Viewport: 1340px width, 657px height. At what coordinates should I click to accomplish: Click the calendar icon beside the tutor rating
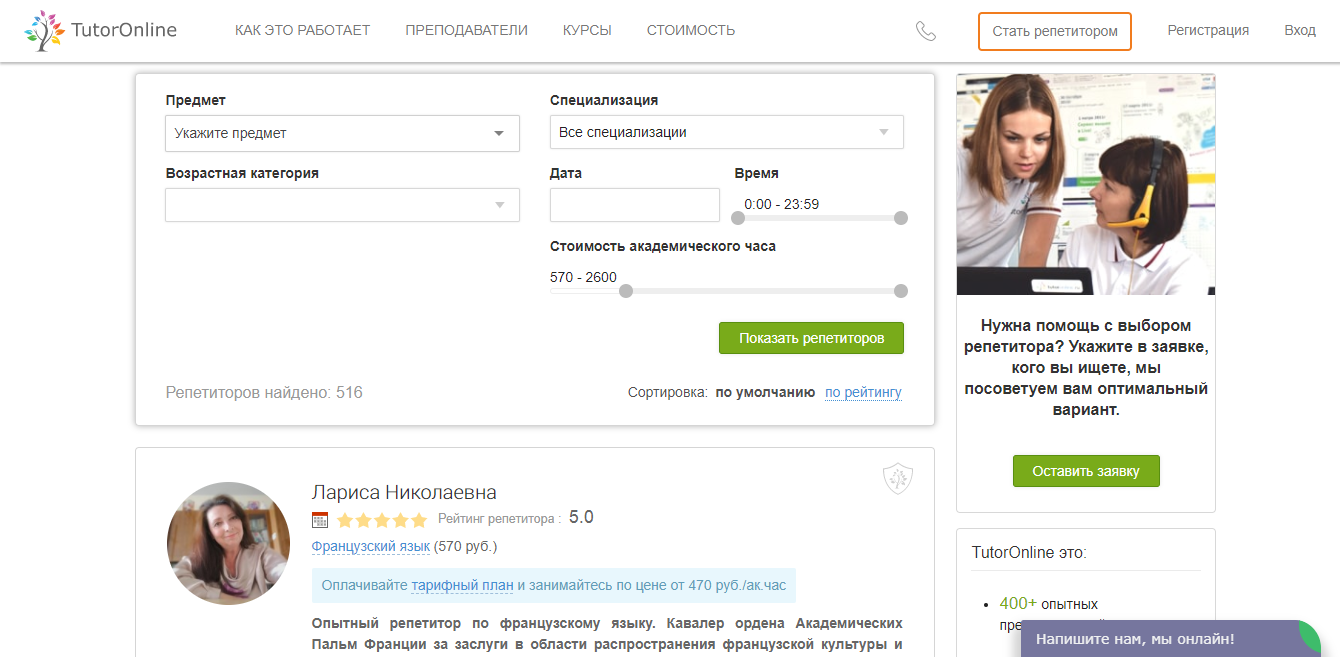[x=320, y=519]
